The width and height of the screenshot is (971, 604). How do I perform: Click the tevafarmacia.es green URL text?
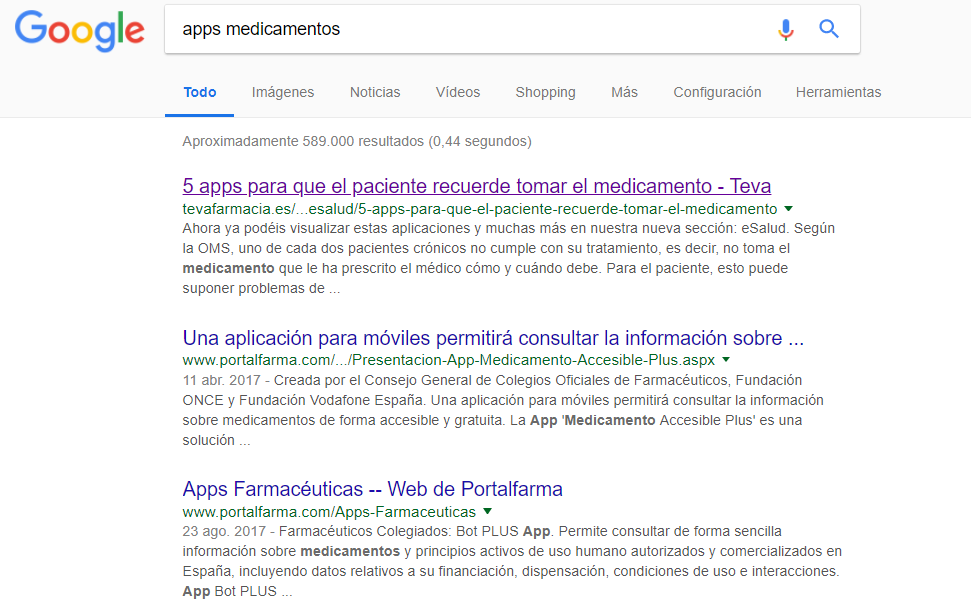[x=479, y=209]
